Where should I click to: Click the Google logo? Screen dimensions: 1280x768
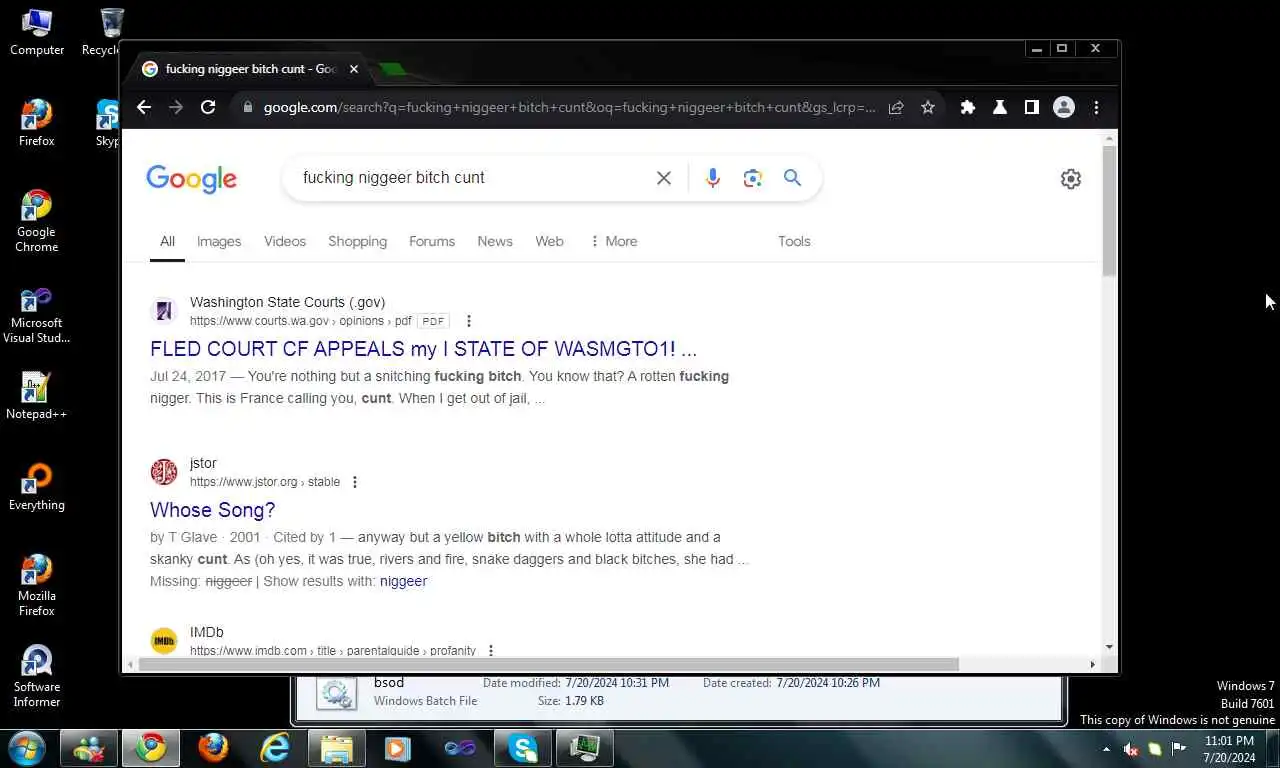[x=191, y=179]
